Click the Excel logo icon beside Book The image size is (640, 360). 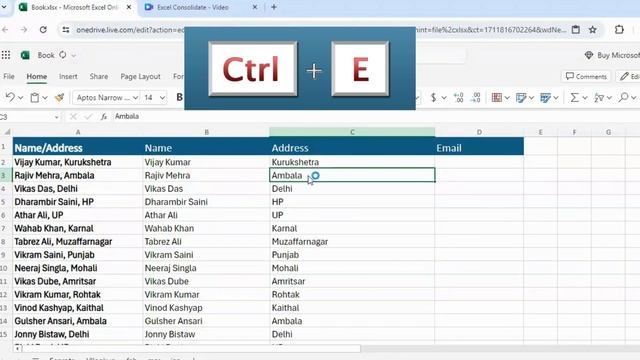pos(25,55)
